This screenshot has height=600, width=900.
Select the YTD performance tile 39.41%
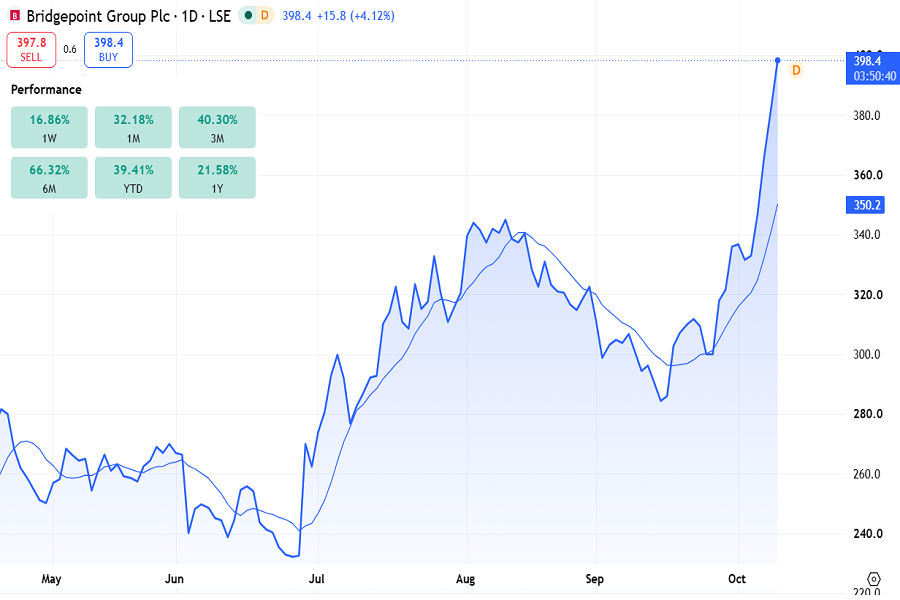pos(133,178)
